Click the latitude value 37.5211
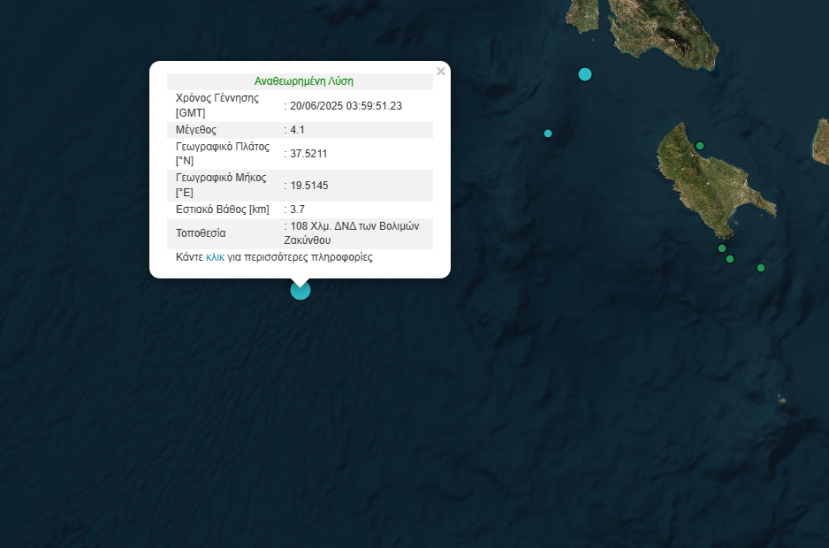This screenshot has width=829, height=548. [309, 154]
